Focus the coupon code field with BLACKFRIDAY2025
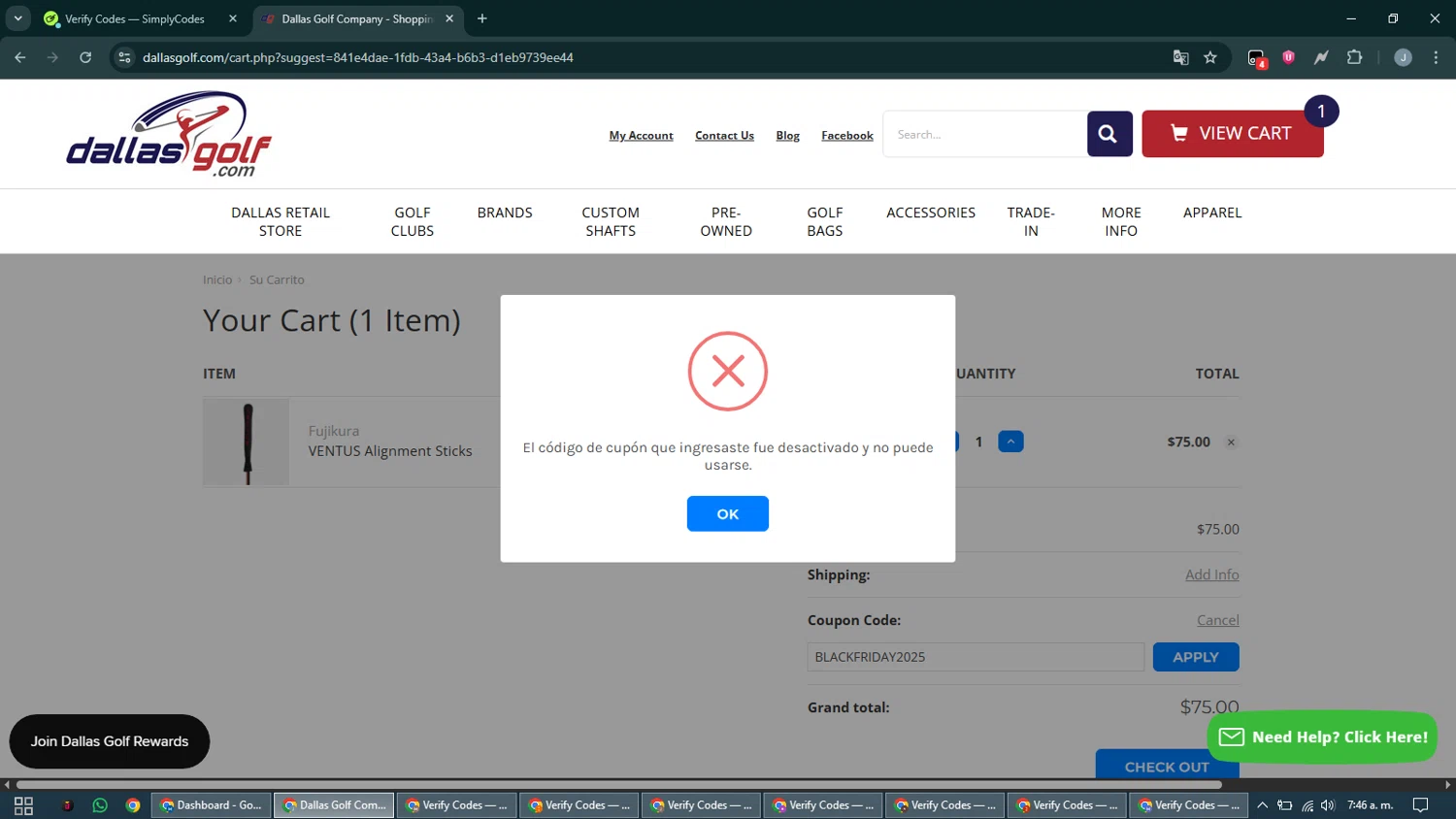The image size is (1456, 819). click(x=976, y=657)
